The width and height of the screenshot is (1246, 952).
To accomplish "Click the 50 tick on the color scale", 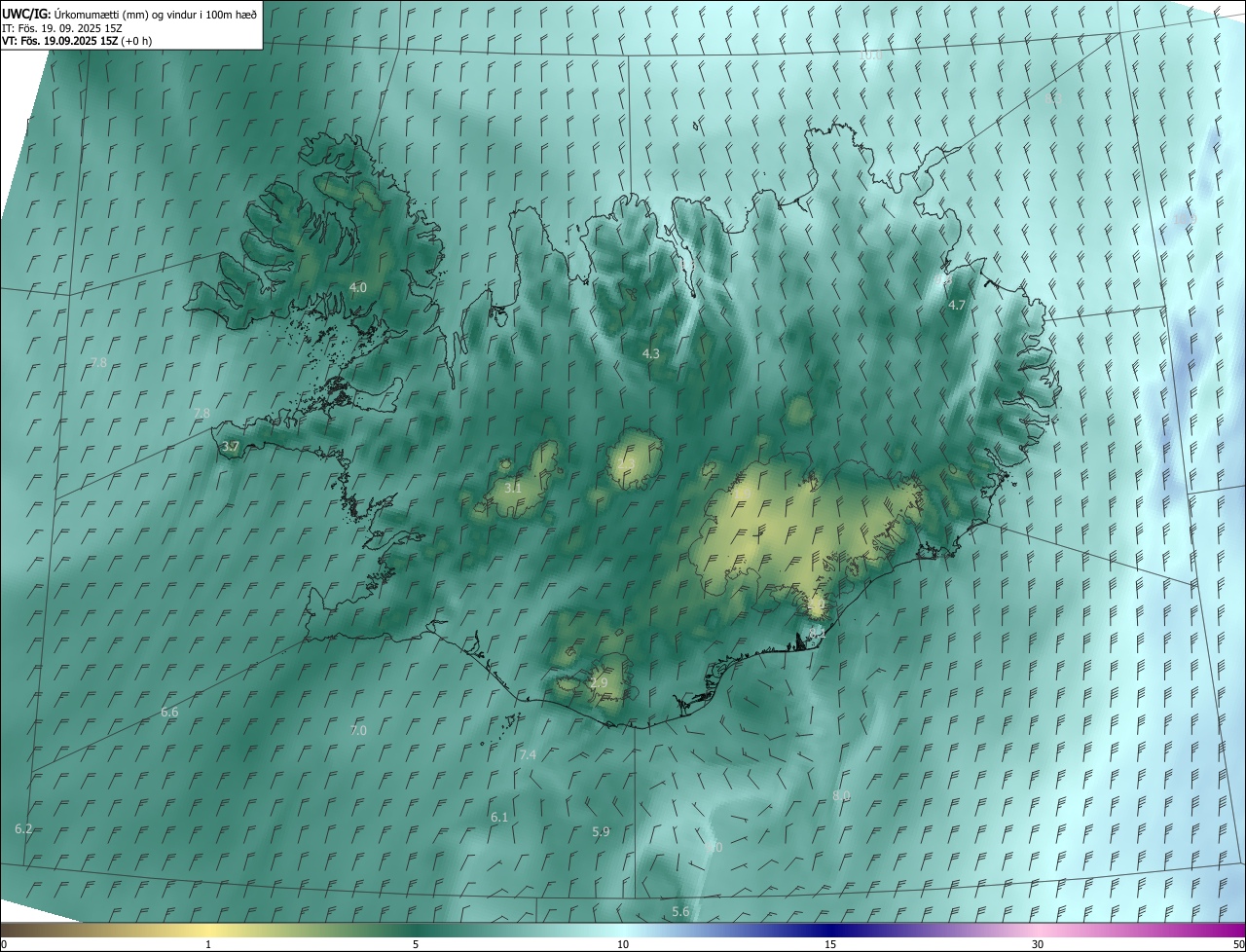I will 1238,944.
